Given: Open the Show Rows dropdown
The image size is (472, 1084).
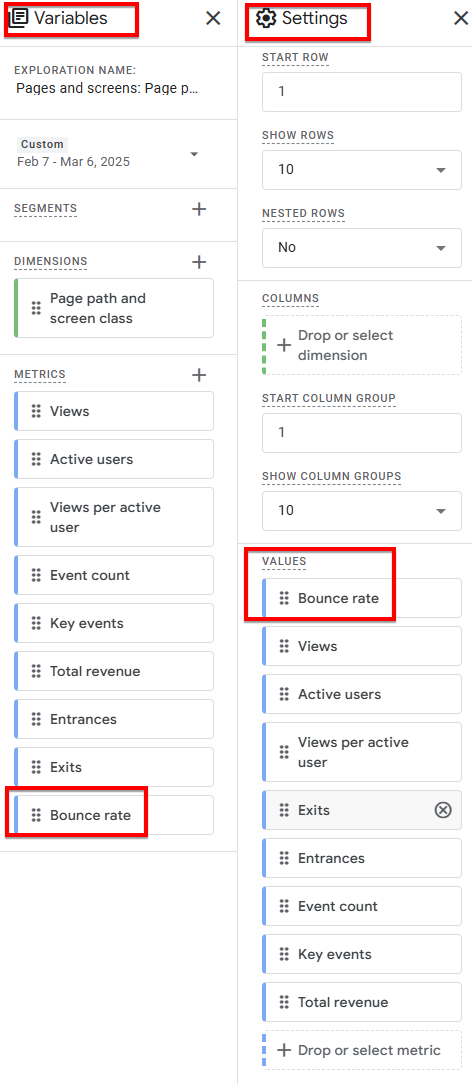Looking at the screenshot, I should click(x=361, y=169).
